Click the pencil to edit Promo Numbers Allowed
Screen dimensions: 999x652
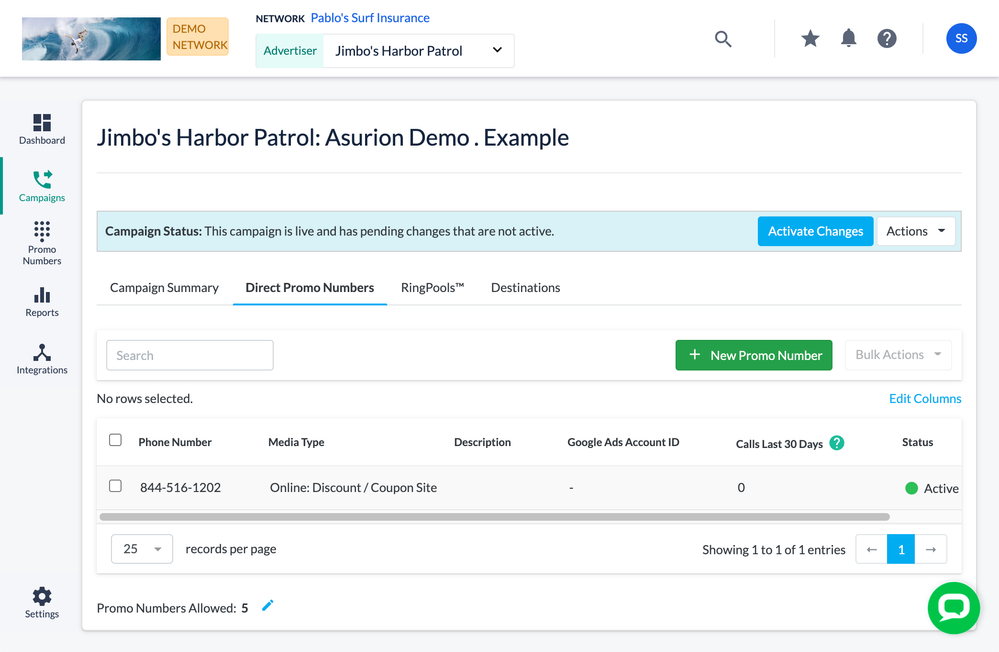(x=267, y=606)
